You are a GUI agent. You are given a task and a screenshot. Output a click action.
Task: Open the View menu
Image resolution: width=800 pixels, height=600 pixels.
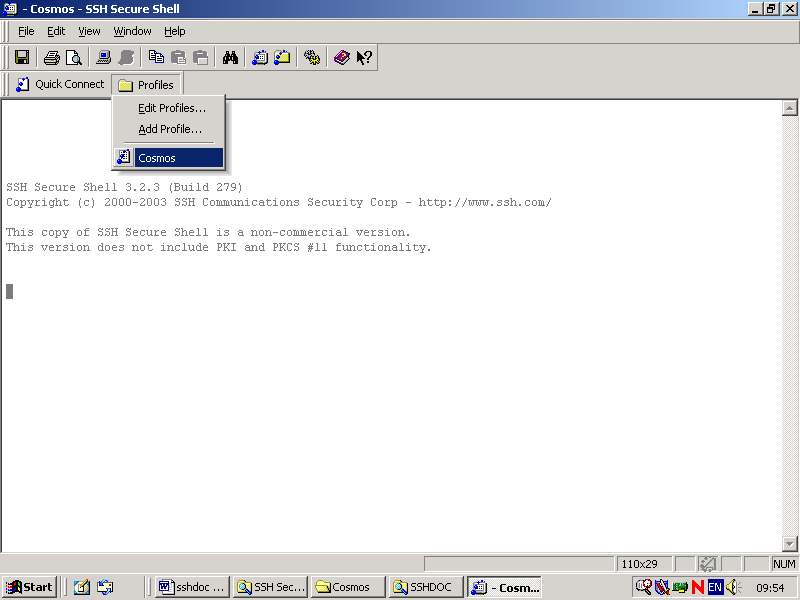tap(89, 31)
